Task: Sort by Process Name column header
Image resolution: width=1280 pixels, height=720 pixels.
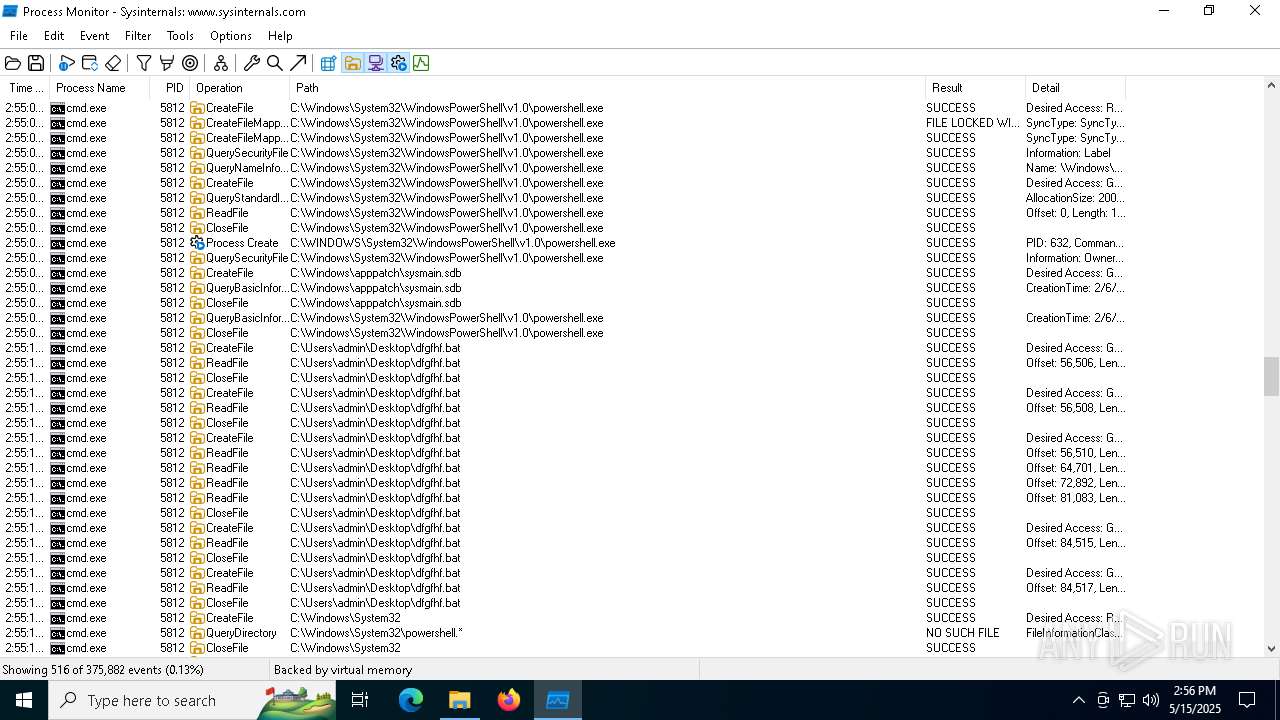Action: point(100,88)
